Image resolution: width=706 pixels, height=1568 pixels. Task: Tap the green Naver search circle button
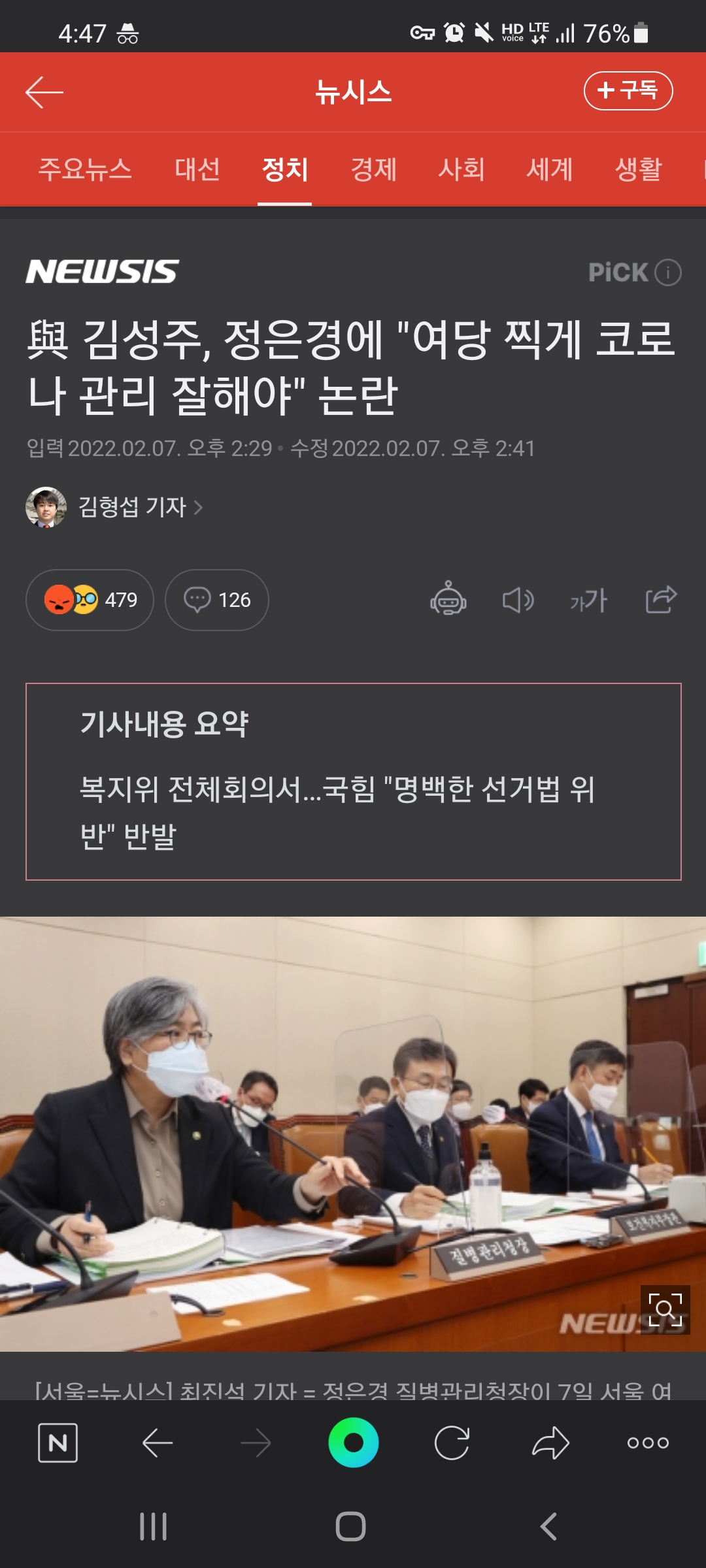354,1443
